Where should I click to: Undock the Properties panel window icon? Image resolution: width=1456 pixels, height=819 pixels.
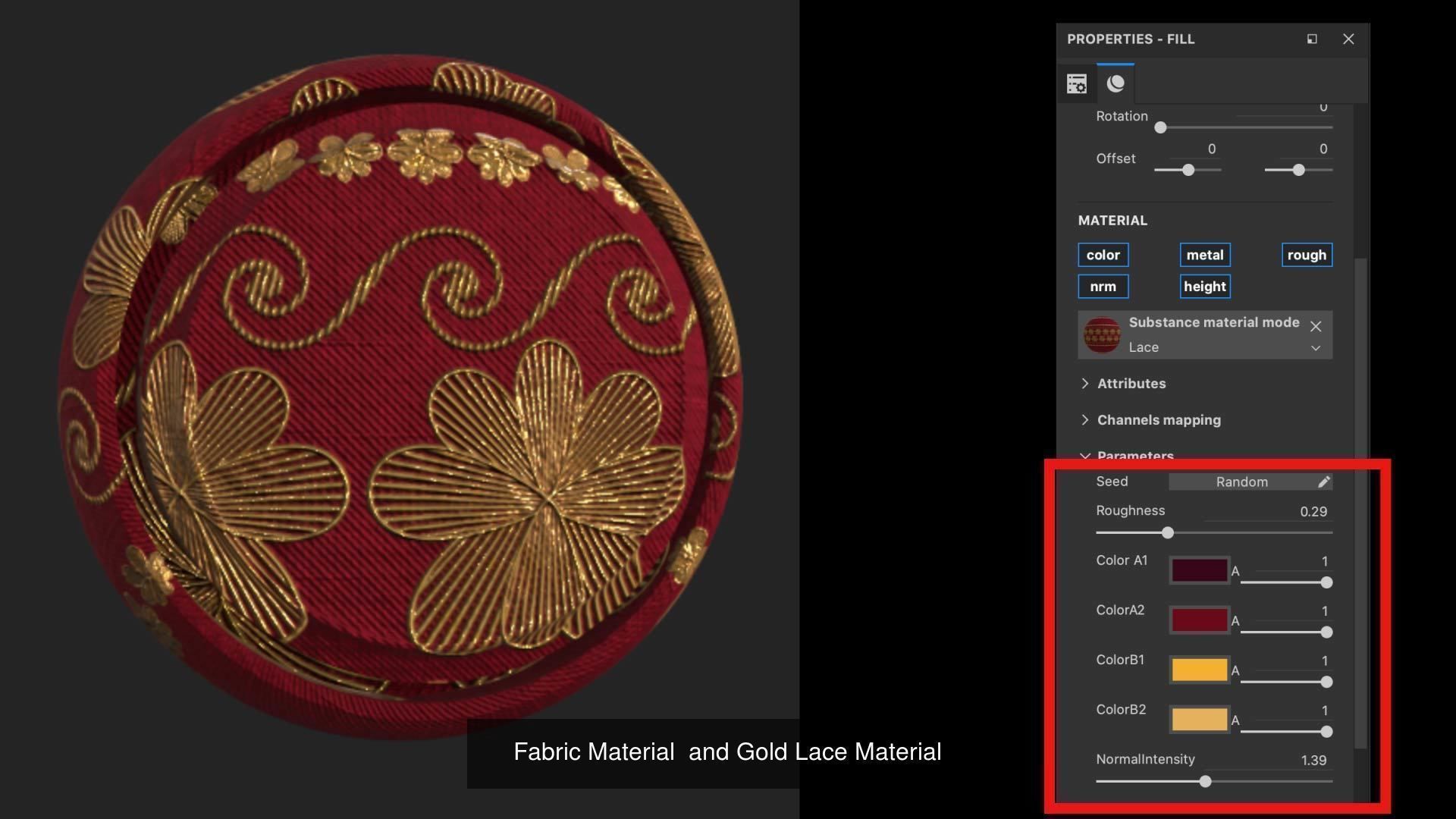coord(1312,39)
